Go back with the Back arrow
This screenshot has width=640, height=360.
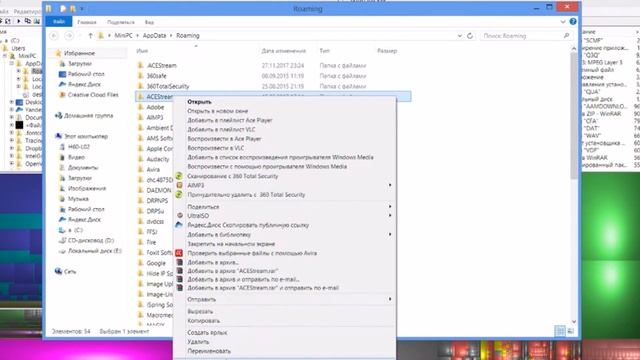click(x=54, y=36)
